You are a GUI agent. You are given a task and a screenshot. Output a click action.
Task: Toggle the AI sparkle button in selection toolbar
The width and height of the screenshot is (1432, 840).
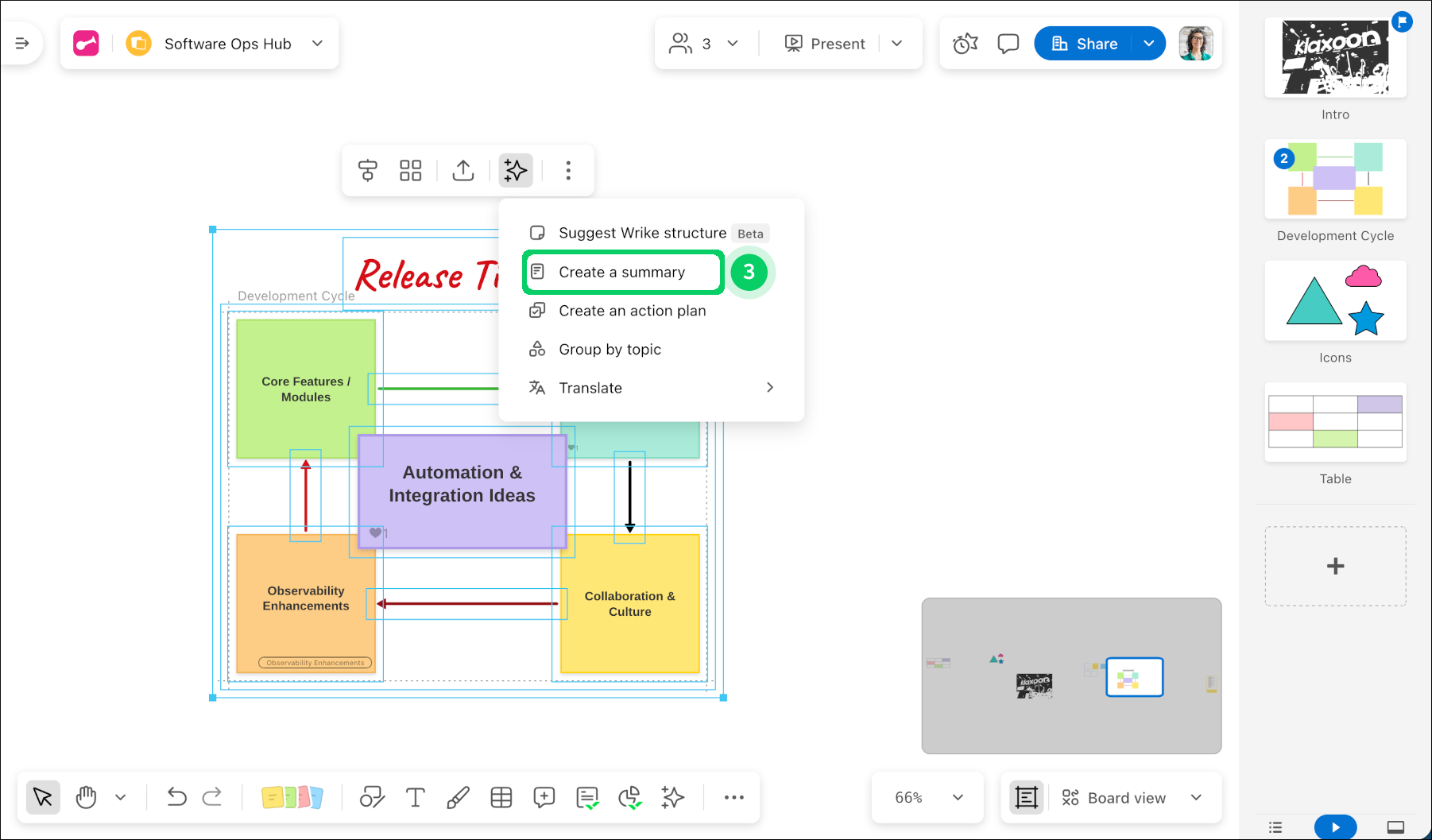click(515, 170)
